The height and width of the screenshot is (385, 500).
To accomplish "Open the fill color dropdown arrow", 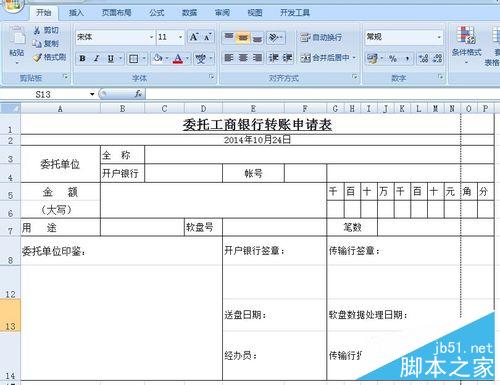I will 167,59.
